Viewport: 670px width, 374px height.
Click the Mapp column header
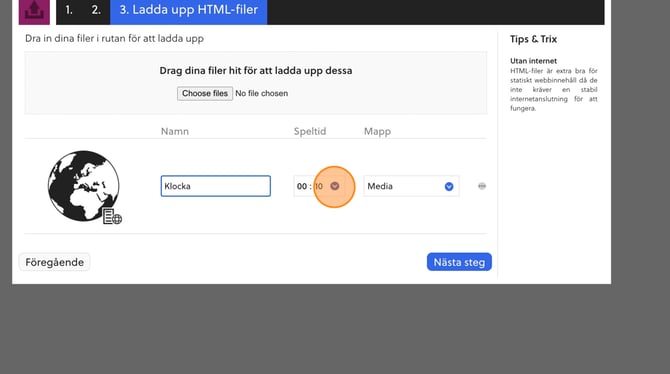(377, 131)
